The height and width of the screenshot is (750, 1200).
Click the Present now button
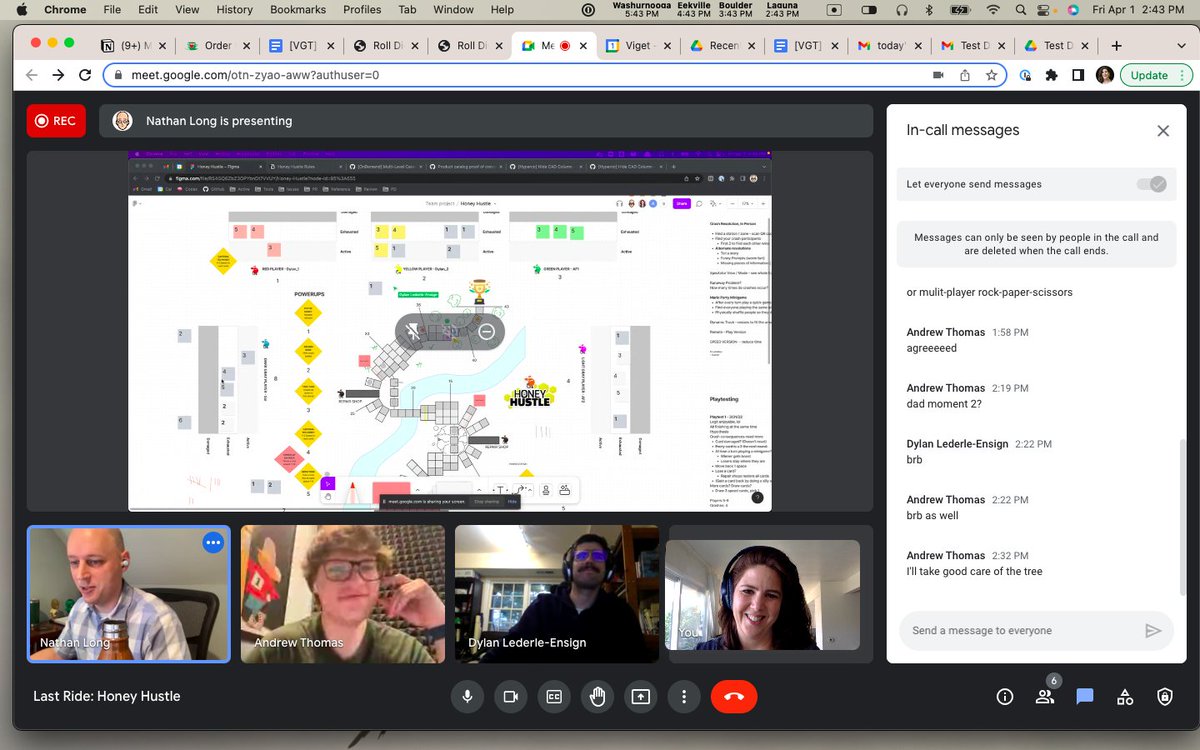640,696
